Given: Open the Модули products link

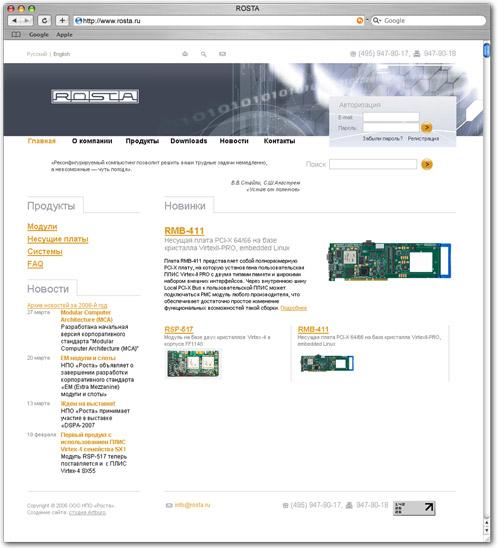Looking at the screenshot, I should (42, 226).
